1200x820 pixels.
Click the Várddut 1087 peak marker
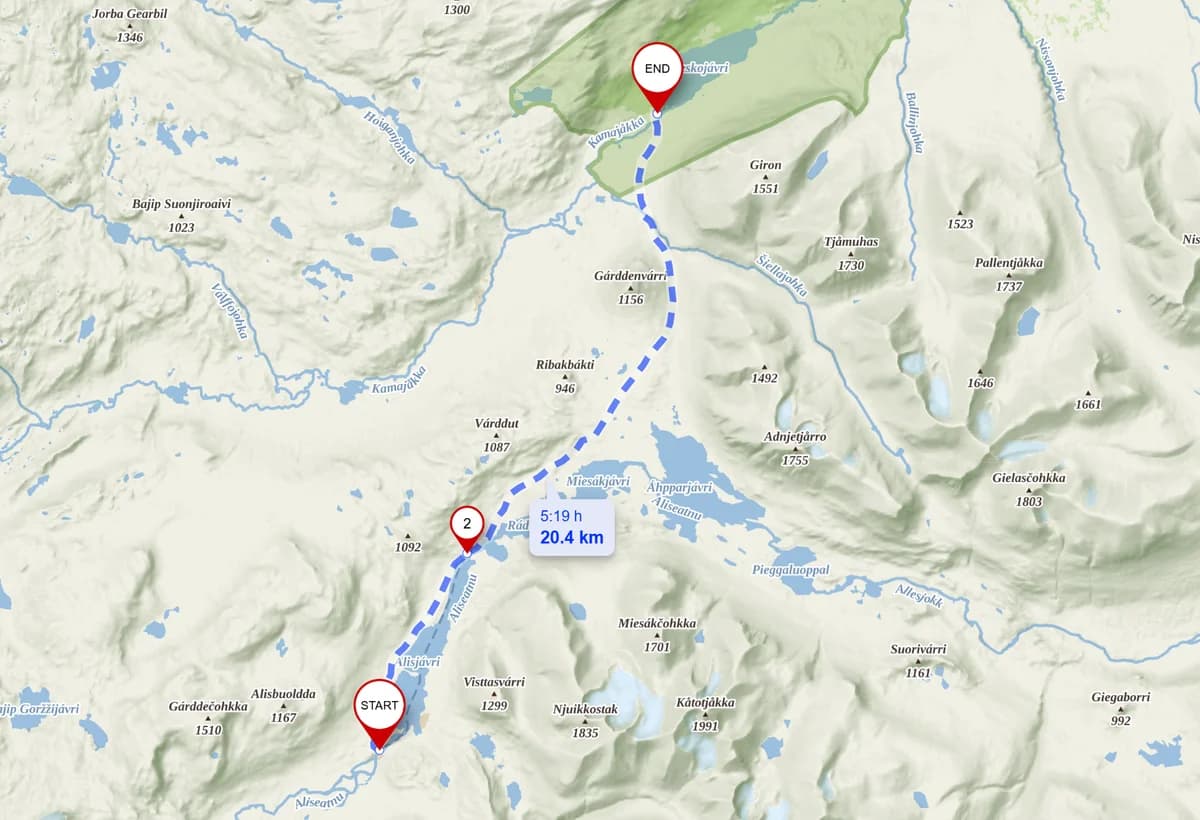[497, 435]
